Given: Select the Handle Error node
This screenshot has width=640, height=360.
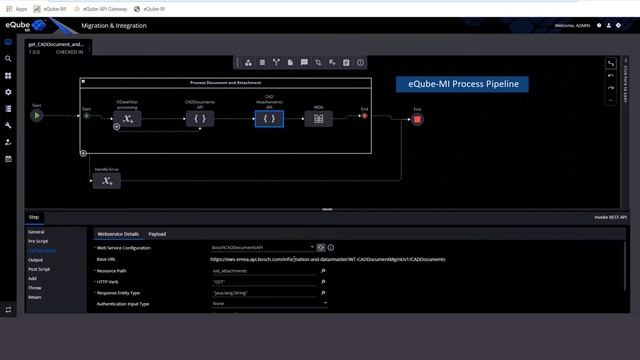Looking at the screenshot, I should [107, 181].
